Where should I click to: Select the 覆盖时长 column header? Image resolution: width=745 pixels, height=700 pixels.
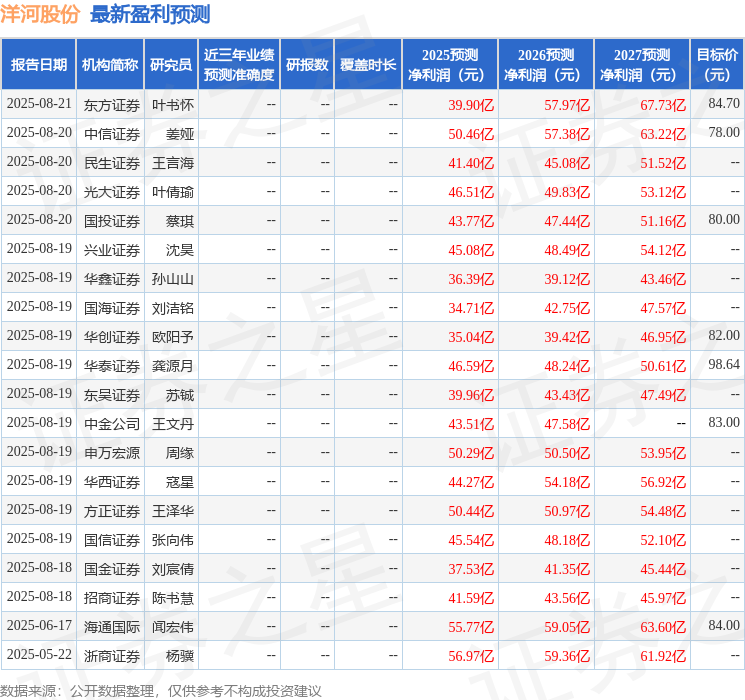point(368,65)
